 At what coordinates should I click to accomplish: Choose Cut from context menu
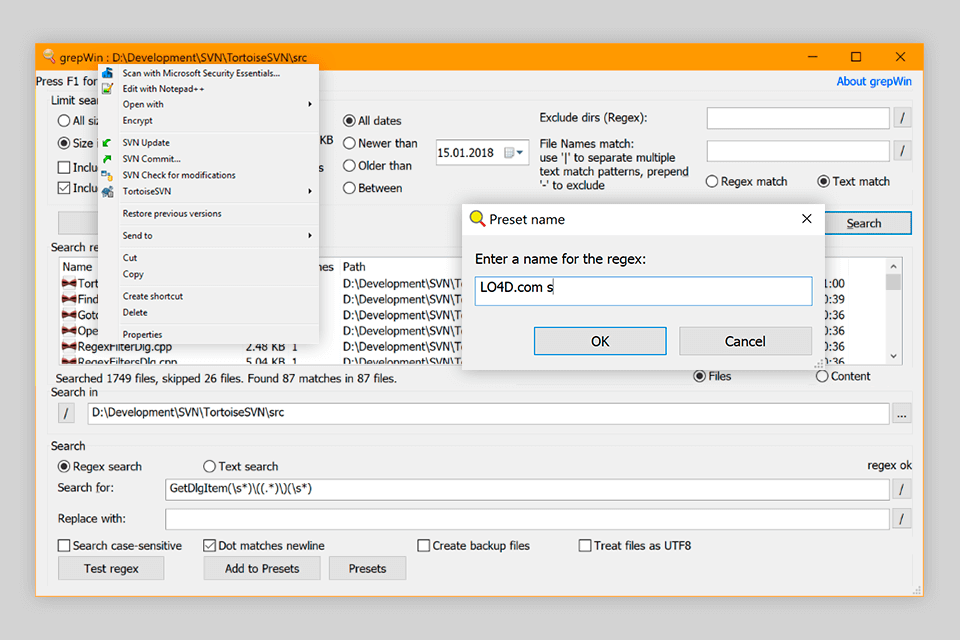click(130, 258)
